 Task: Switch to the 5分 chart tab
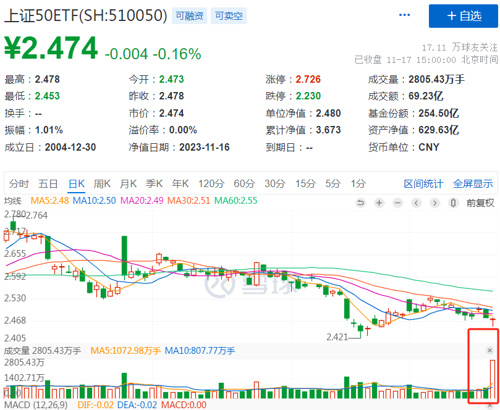[333, 183]
